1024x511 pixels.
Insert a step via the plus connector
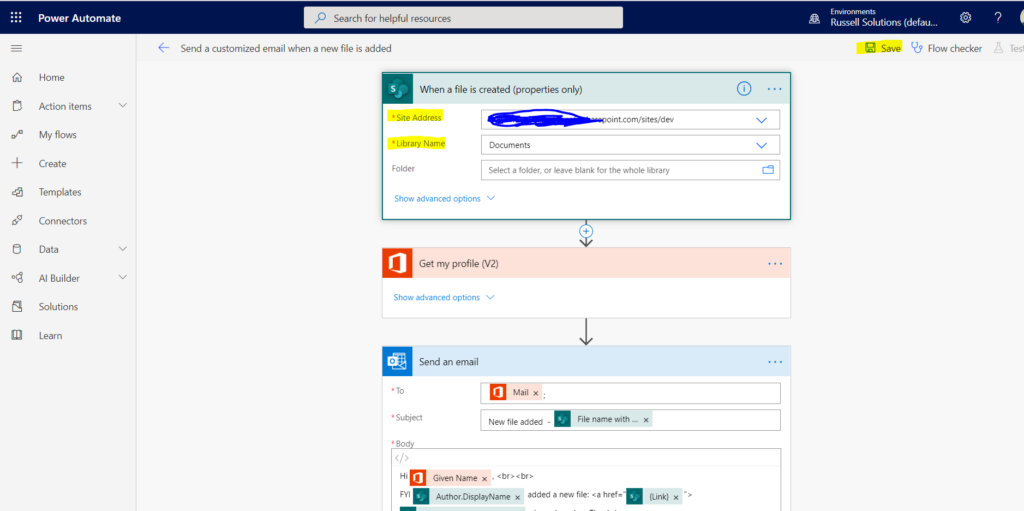click(x=586, y=231)
